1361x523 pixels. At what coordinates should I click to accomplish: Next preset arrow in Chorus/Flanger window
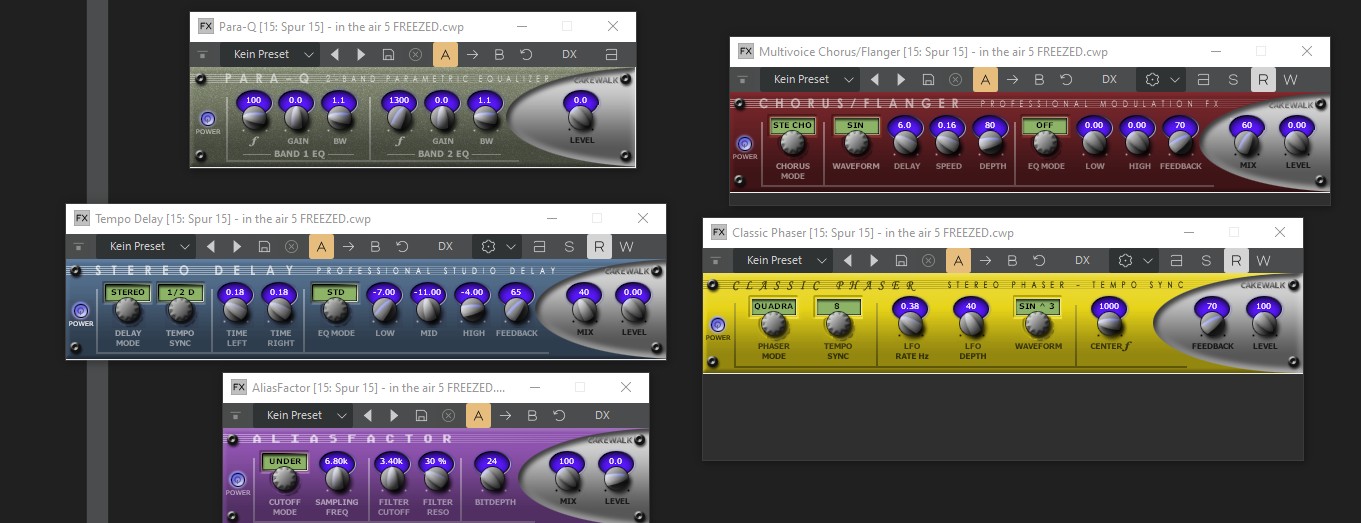(901, 80)
